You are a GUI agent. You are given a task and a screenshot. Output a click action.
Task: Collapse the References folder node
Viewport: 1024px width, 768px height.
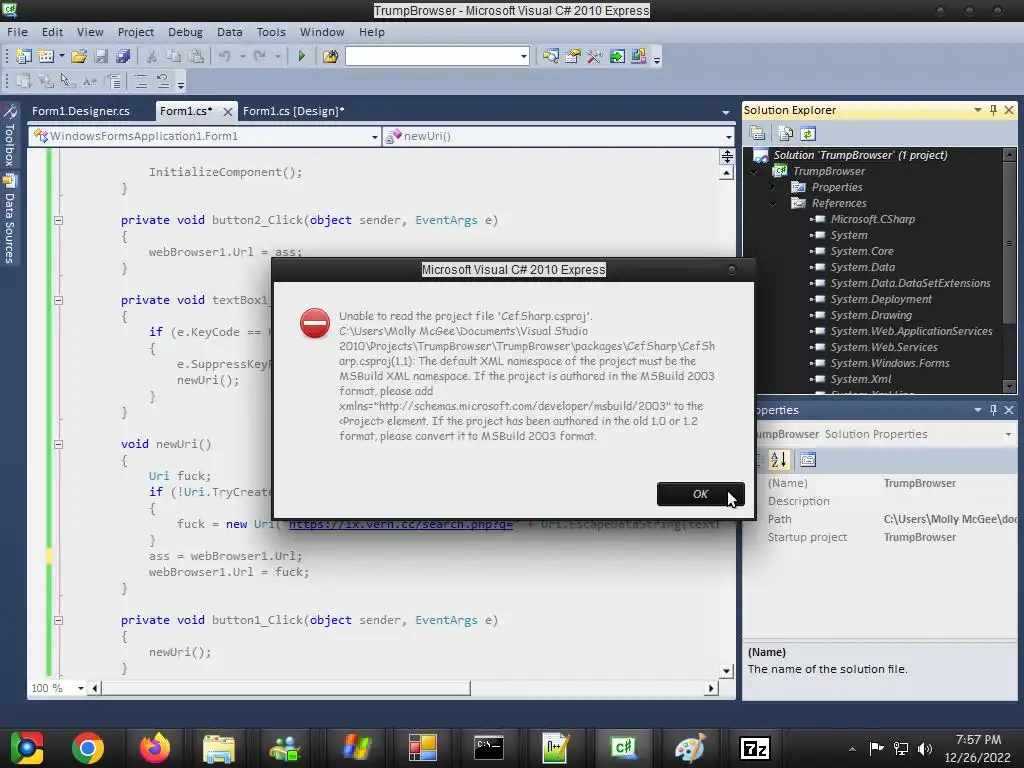coord(773,203)
